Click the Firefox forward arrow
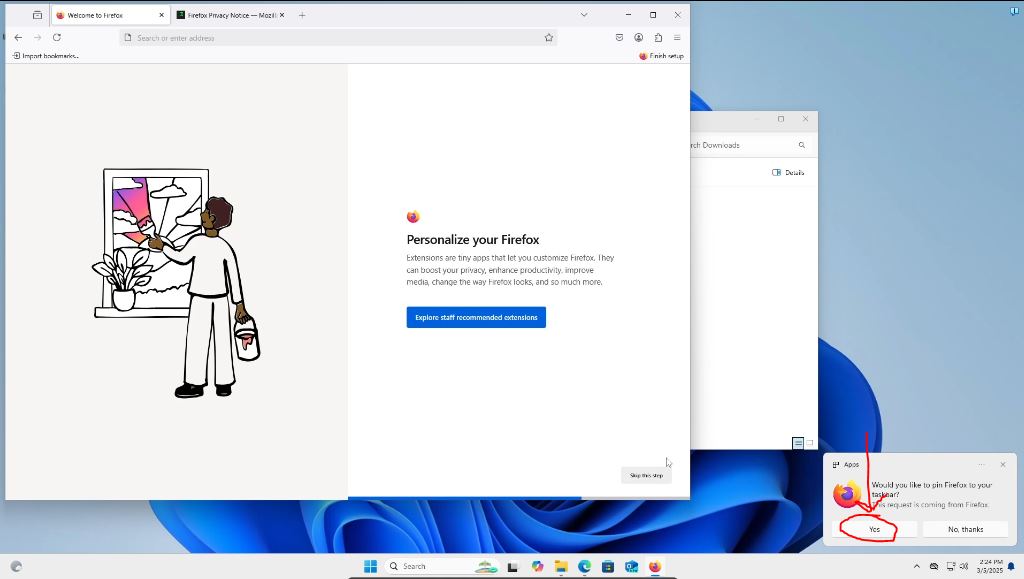Image resolution: width=1024 pixels, height=579 pixels. click(x=38, y=38)
